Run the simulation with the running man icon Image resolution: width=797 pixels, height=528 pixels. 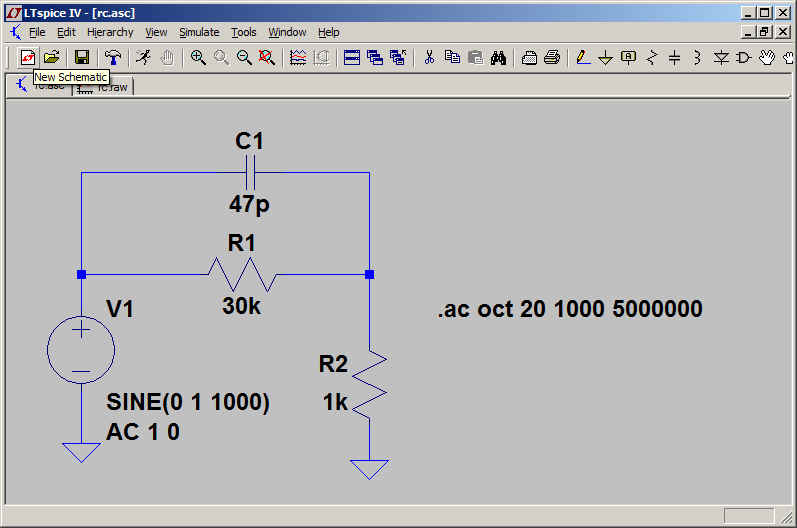tap(144, 57)
